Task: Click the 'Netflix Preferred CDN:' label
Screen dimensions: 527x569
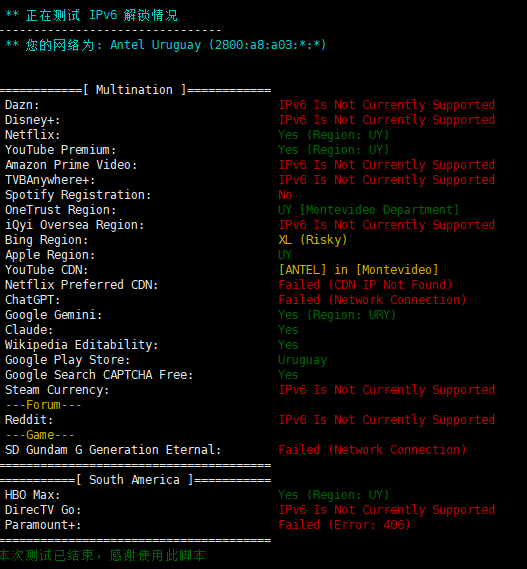Action: click(82, 285)
